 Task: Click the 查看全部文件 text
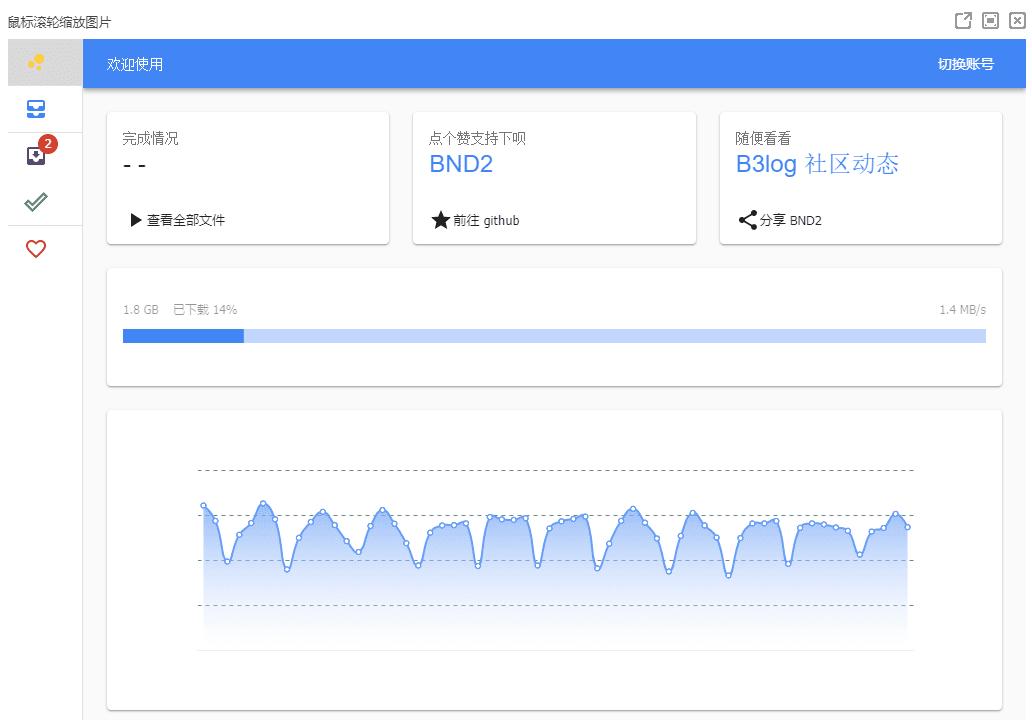point(186,220)
